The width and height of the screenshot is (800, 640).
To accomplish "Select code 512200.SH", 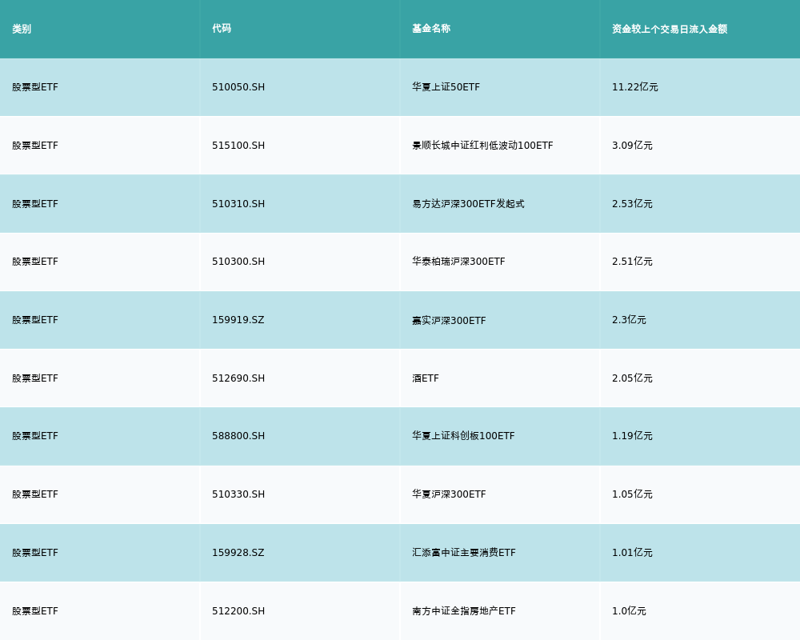I will tap(238, 611).
